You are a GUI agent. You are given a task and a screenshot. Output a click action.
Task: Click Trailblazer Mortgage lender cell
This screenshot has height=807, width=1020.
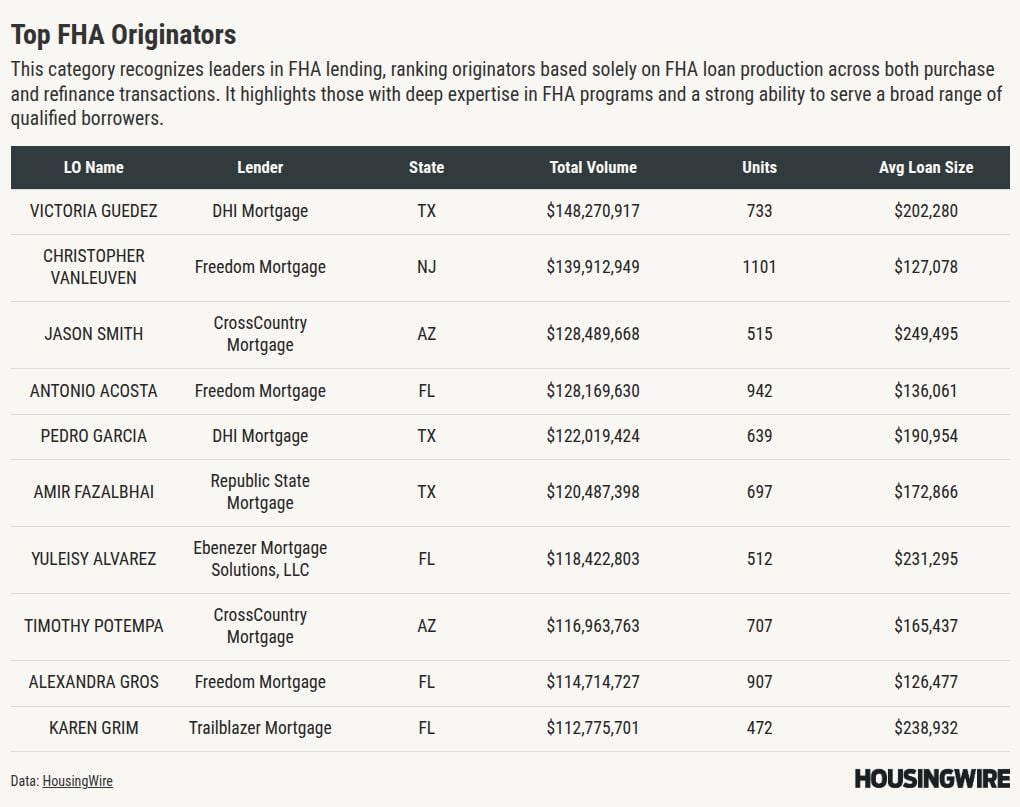click(260, 728)
